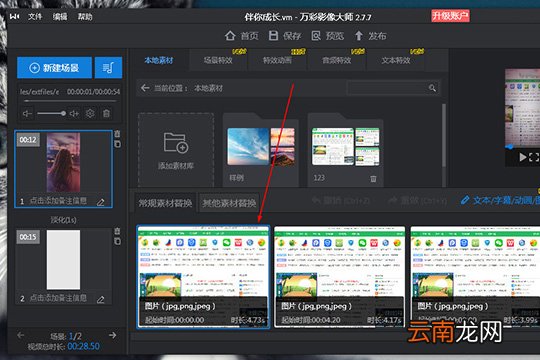The width and height of the screenshot is (540, 360).
Task: Switch to 本地素材 tab
Action: [x=159, y=60]
